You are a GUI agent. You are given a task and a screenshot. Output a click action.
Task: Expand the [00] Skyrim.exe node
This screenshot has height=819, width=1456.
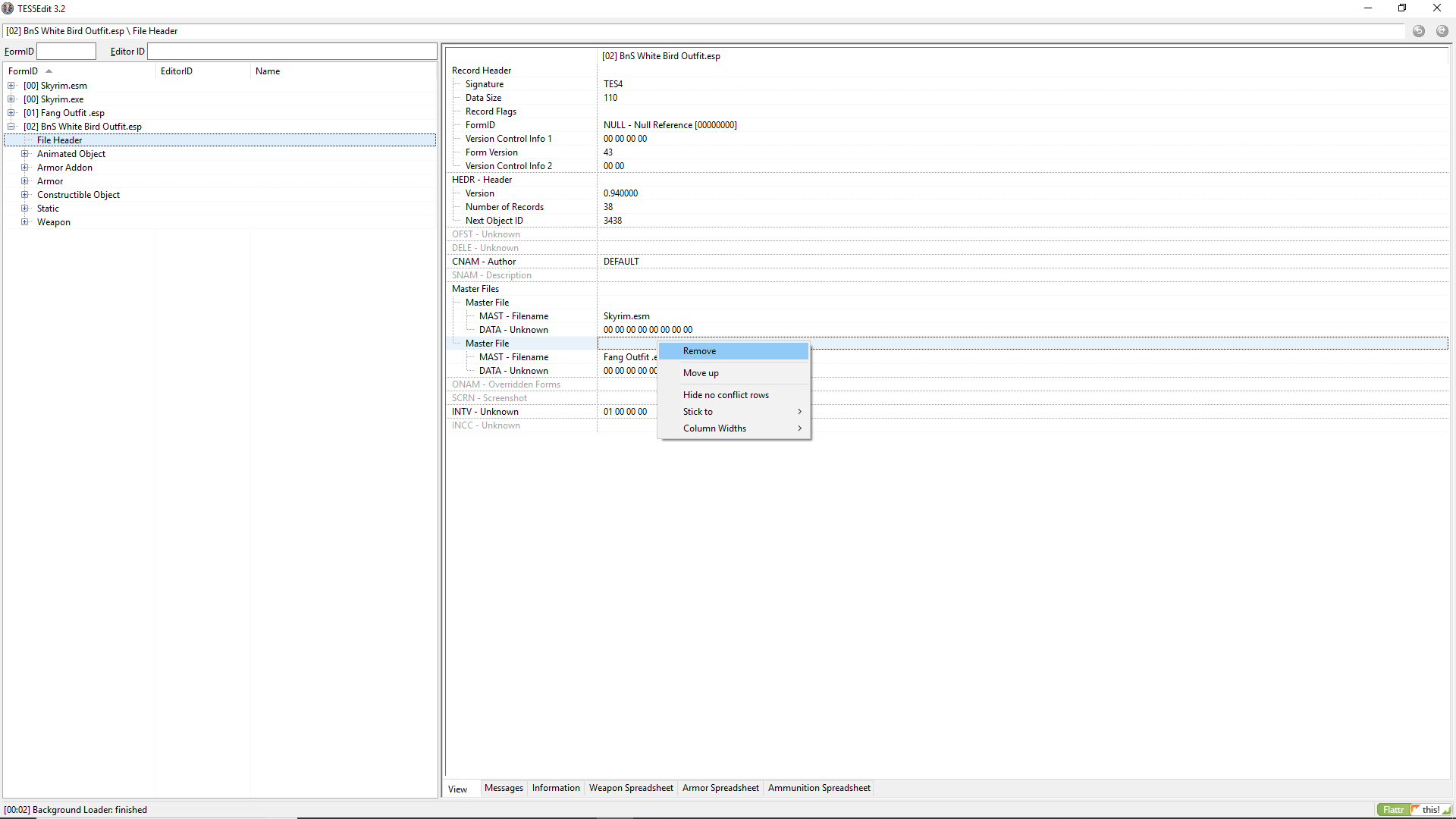point(11,99)
